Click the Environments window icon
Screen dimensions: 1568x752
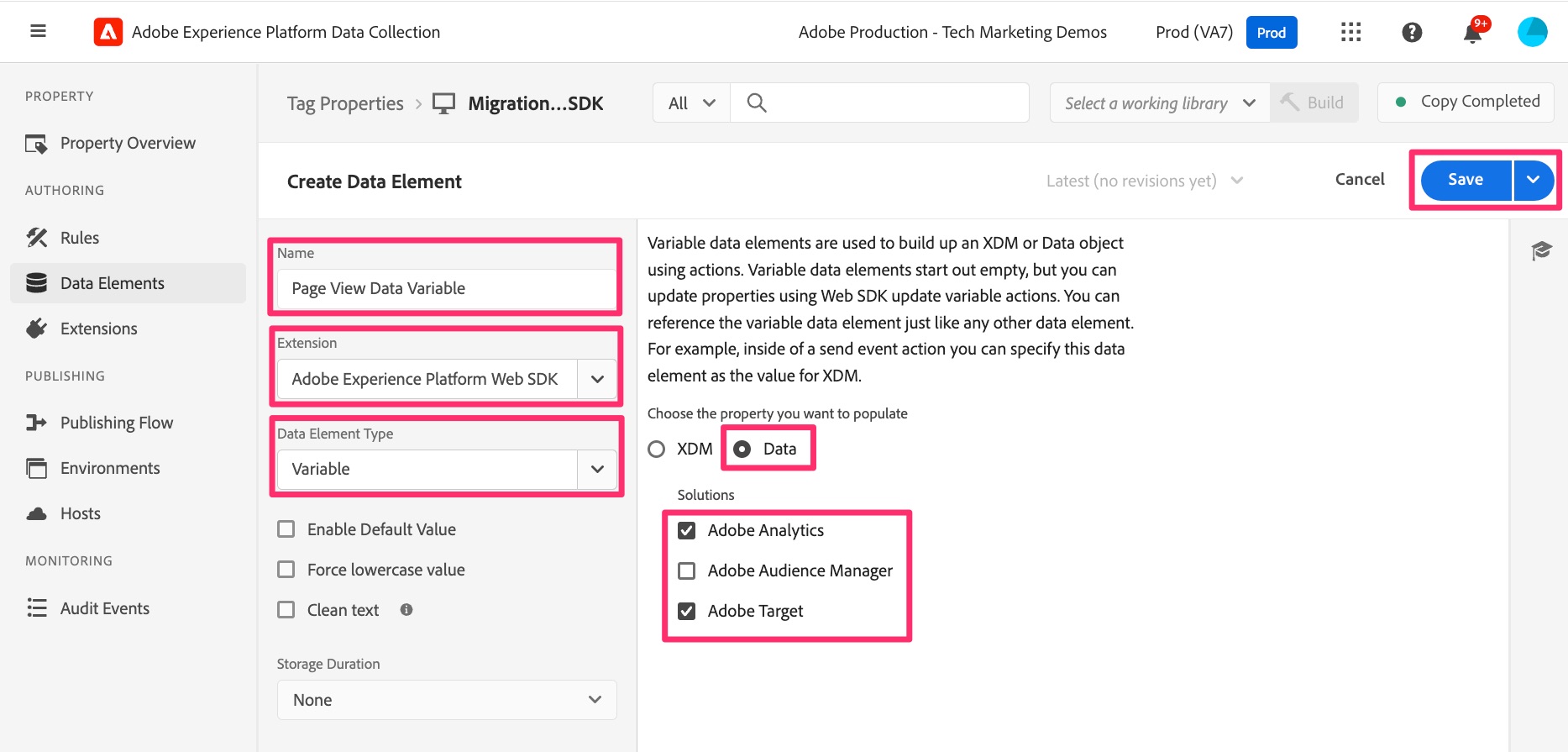pyautogui.click(x=36, y=468)
